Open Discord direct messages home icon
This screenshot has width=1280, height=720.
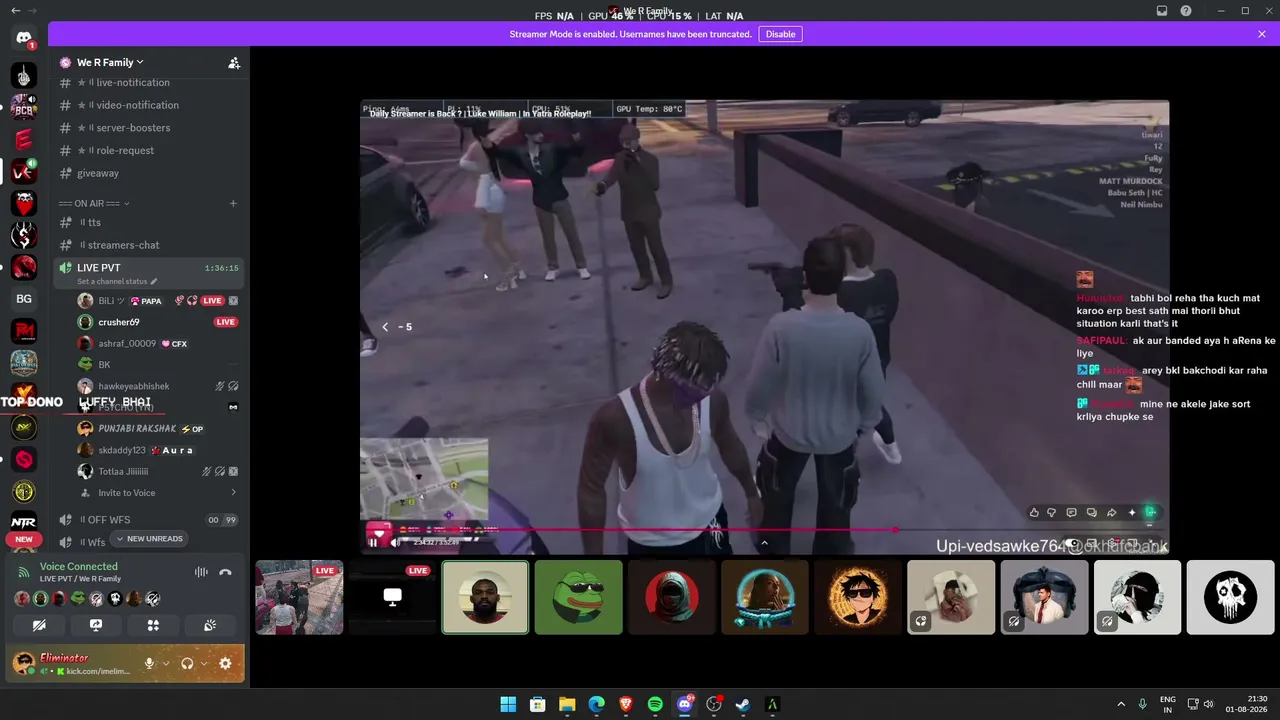coord(24,38)
